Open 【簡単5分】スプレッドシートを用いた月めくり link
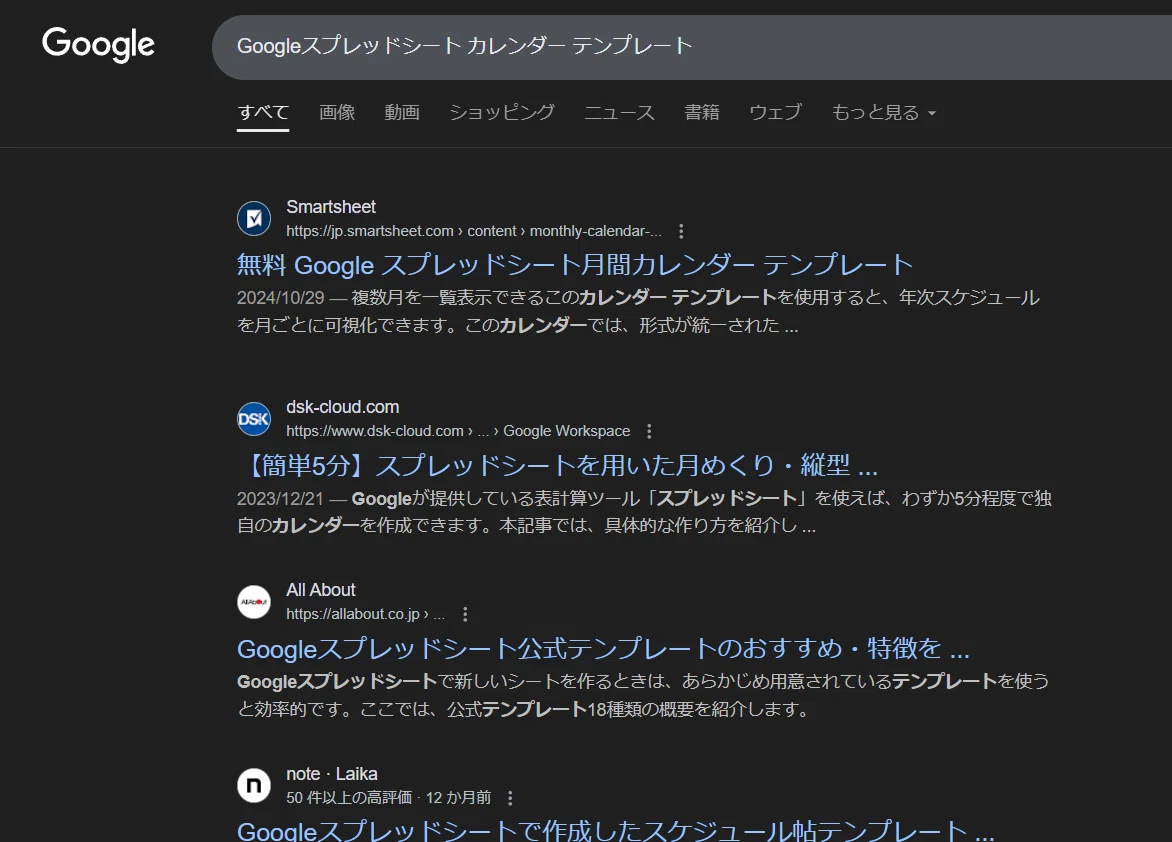 pyautogui.click(x=558, y=465)
